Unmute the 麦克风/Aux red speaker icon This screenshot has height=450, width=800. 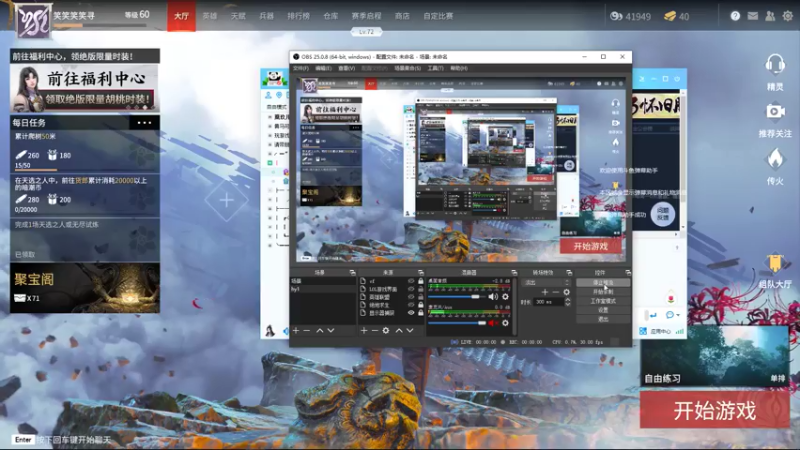pyautogui.click(x=492, y=322)
